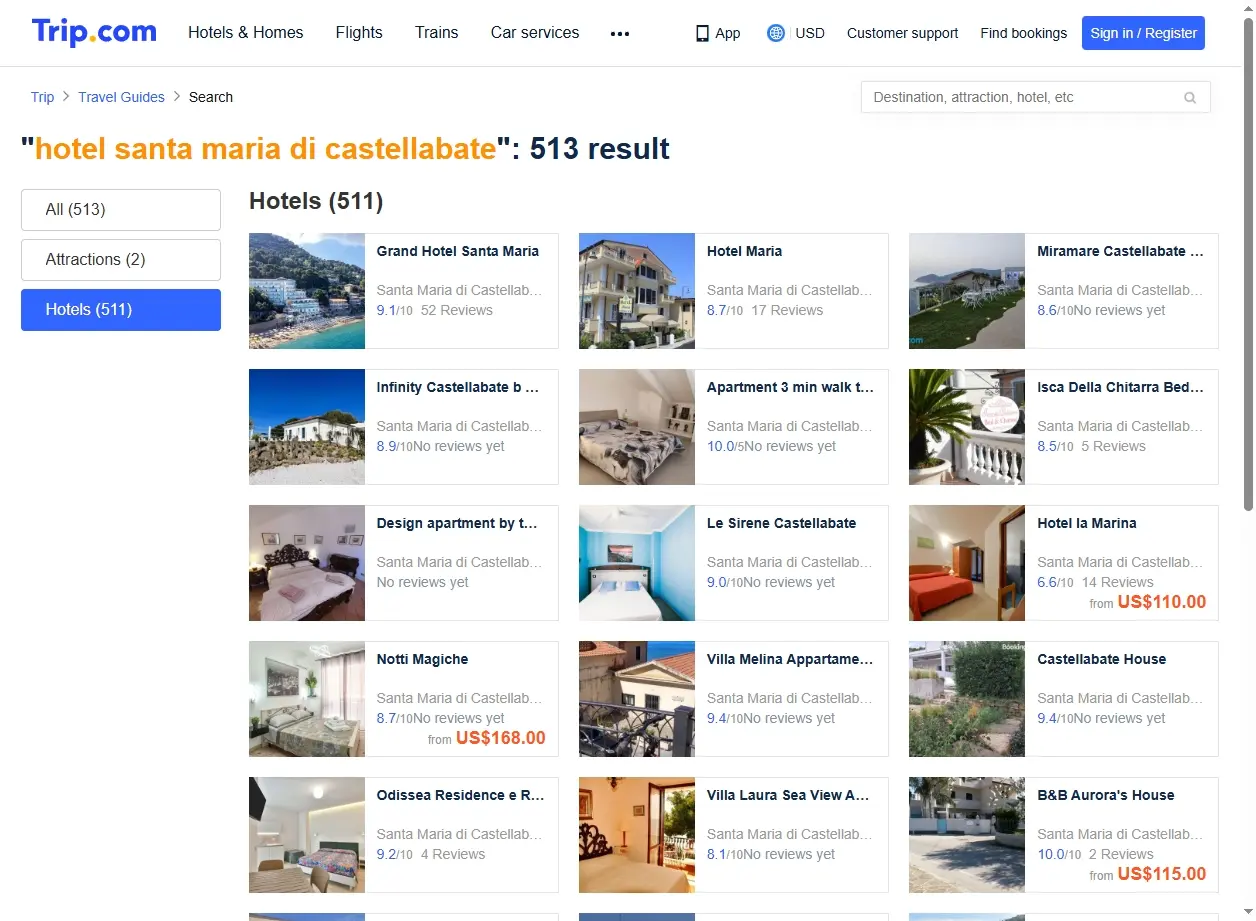Click the US$110.00 price

pyautogui.click(x=1162, y=602)
